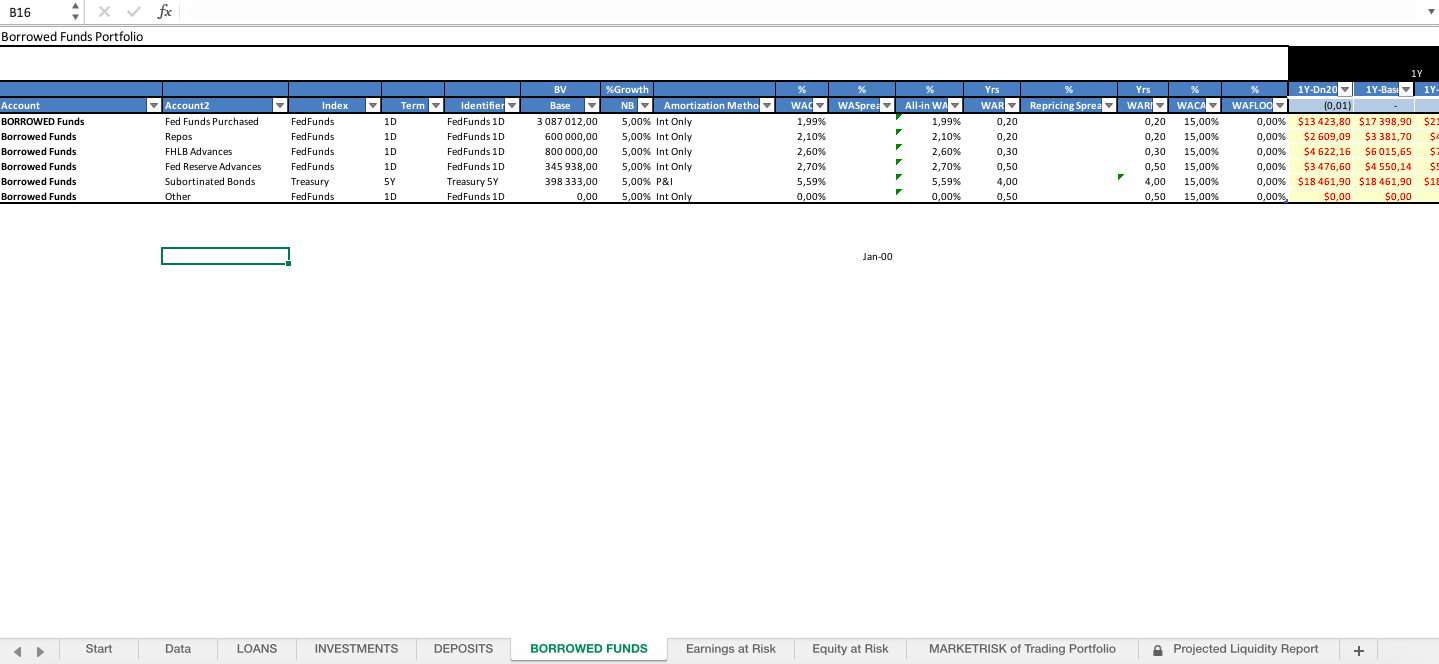The width and height of the screenshot is (1439, 664).
Task: Select the Other account cell
Action: pos(225,197)
